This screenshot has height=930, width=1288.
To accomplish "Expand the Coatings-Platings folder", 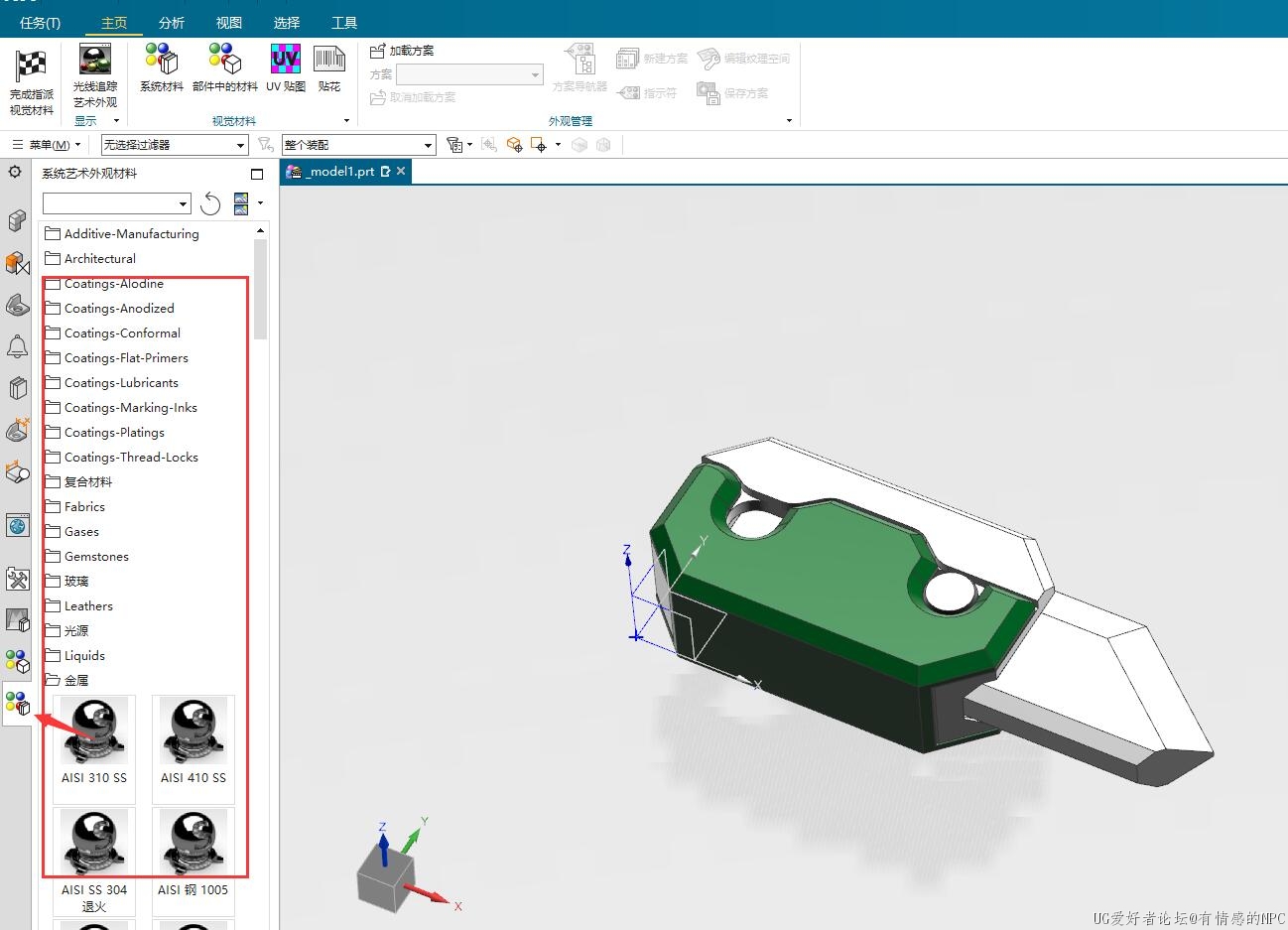I will coord(104,432).
